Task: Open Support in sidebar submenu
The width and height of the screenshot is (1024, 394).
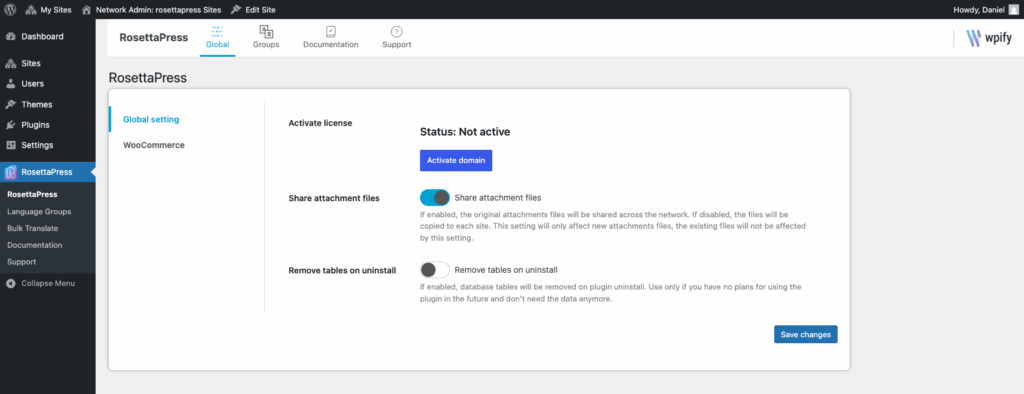Action: tap(22, 262)
